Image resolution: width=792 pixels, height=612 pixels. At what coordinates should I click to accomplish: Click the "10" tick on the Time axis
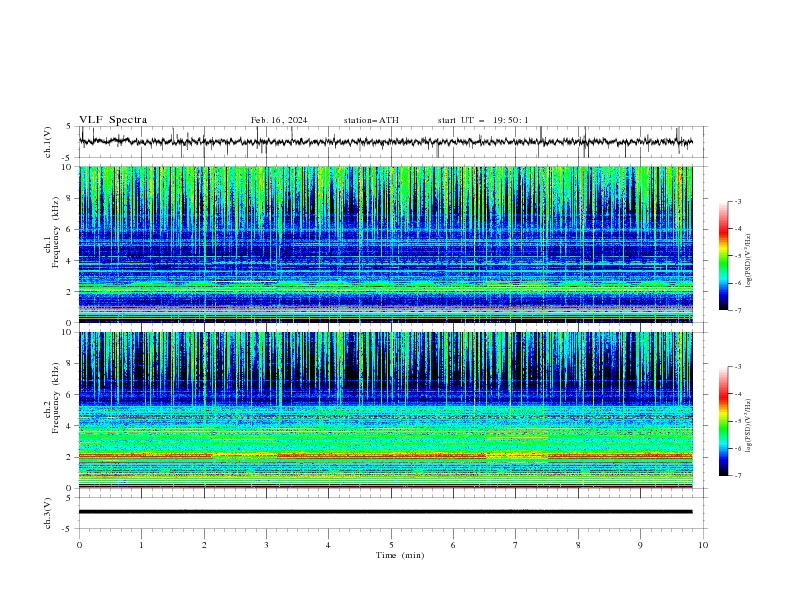[x=703, y=545]
